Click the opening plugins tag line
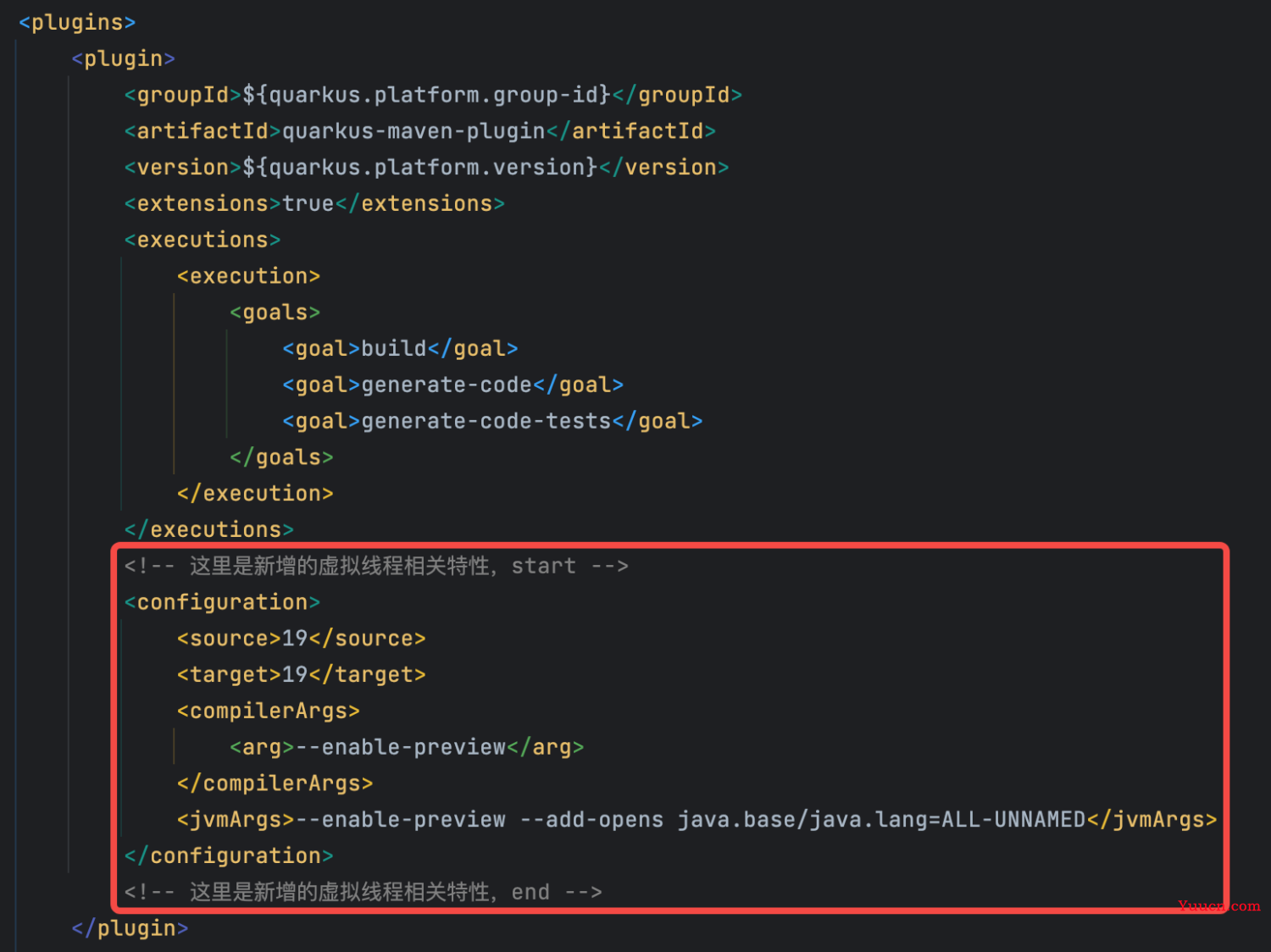The height and width of the screenshot is (952, 1271). point(77,23)
